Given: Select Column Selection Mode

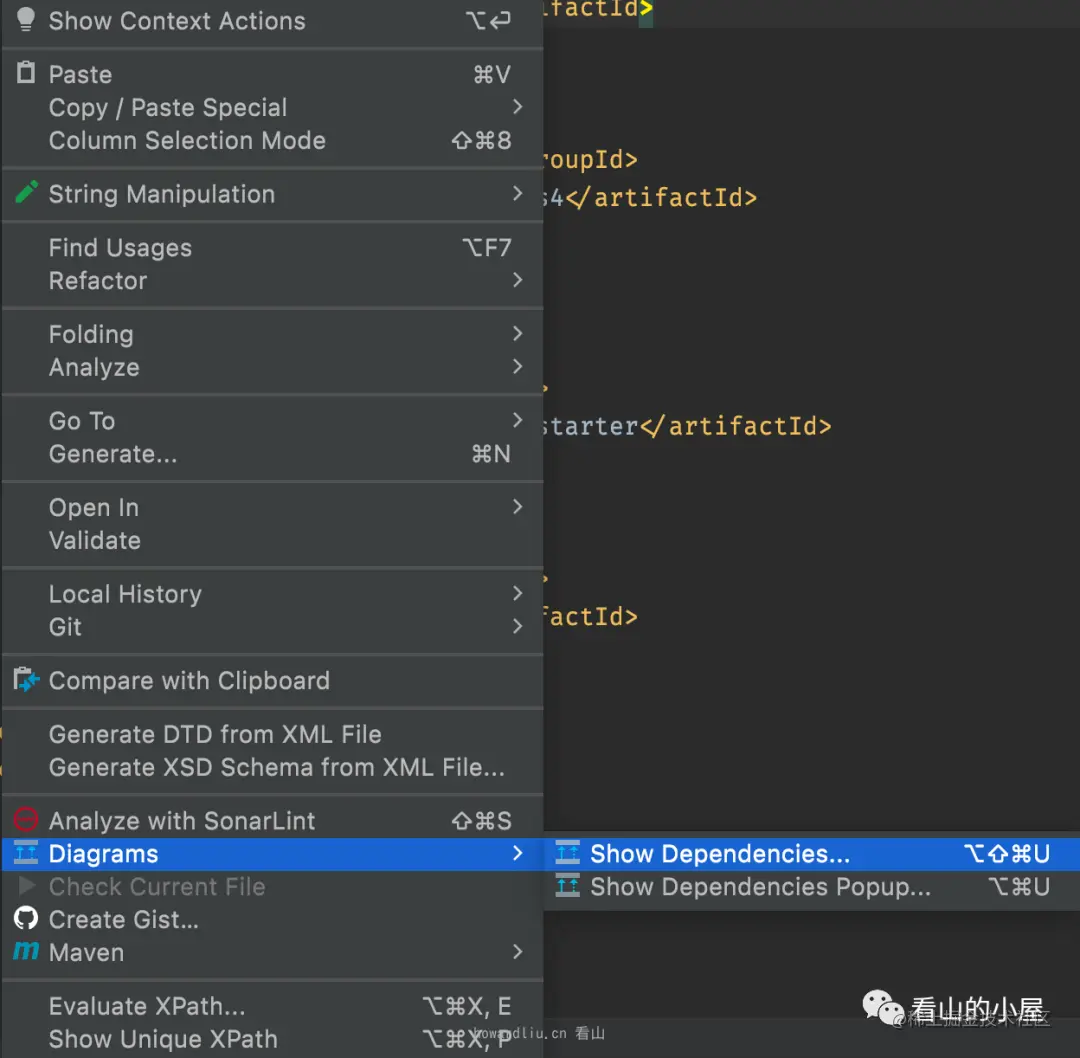Looking at the screenshot, I should 187,140.
